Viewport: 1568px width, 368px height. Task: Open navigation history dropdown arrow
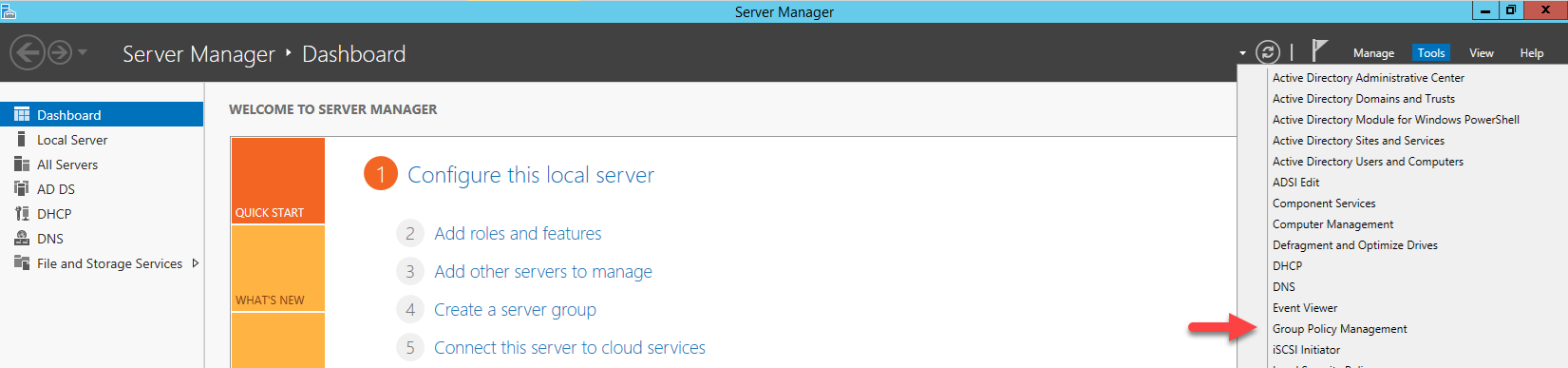[83, 52]
